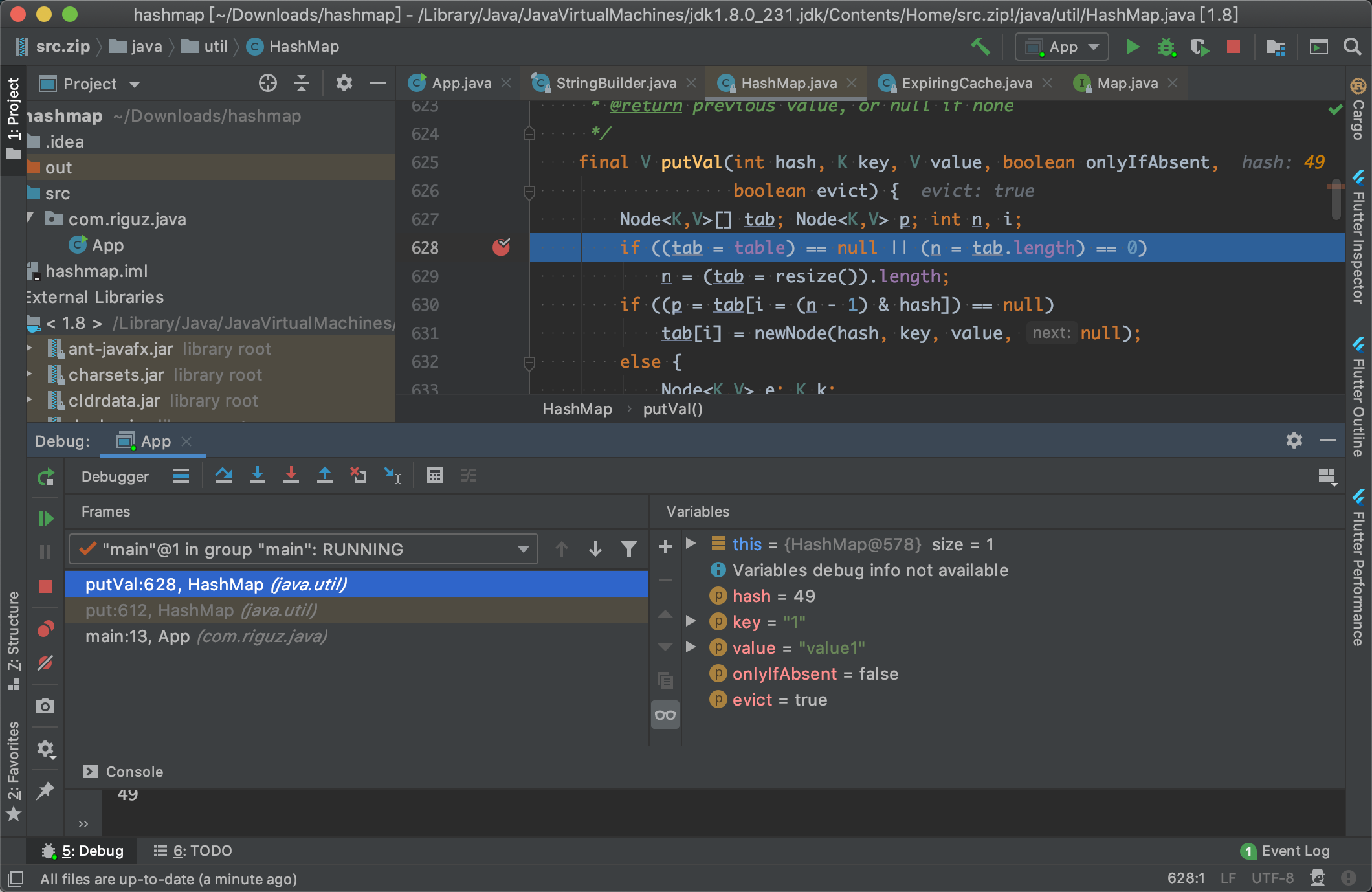Image resolution: width=1372 pixels, height=892 pixels.
Task: Expand the this variable in Variables
Action: pos(691,544)
